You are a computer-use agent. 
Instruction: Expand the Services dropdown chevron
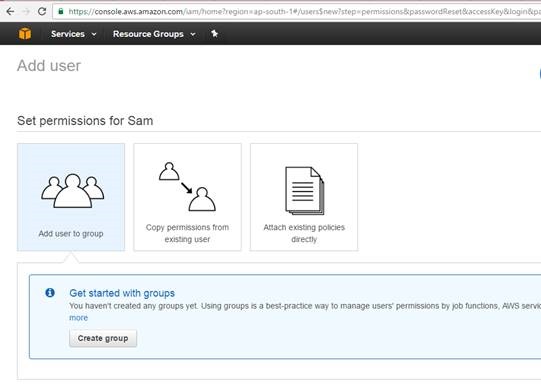coord(94,34)
